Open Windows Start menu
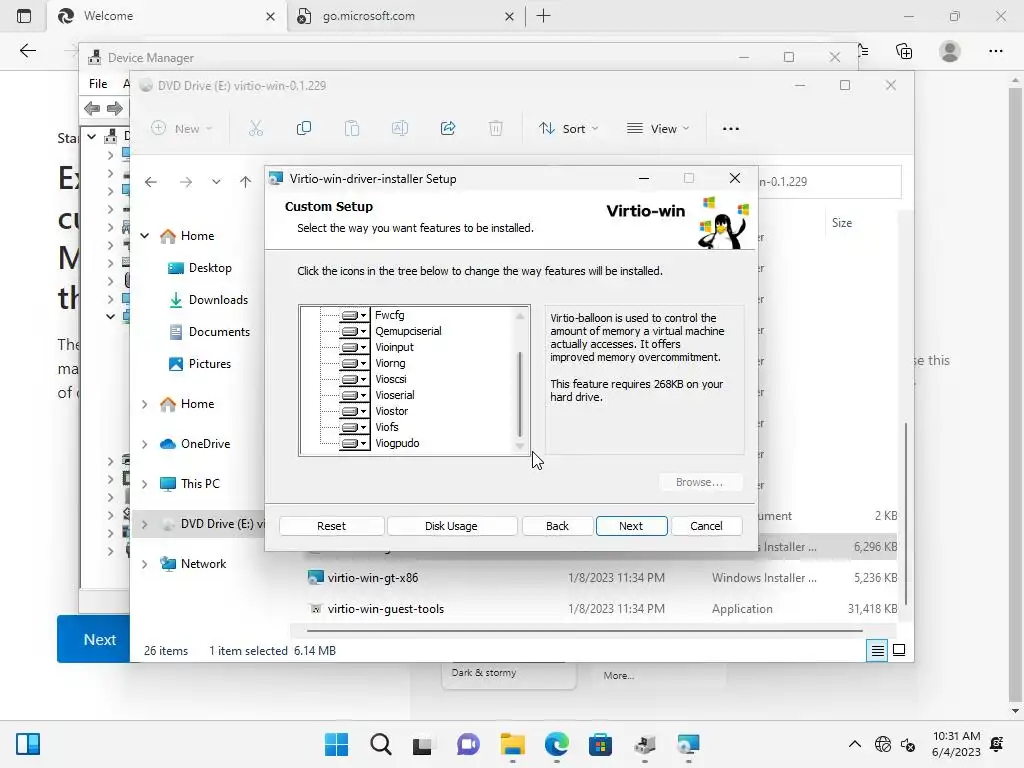The image size is (1024, 768). (x=336, y=744)
